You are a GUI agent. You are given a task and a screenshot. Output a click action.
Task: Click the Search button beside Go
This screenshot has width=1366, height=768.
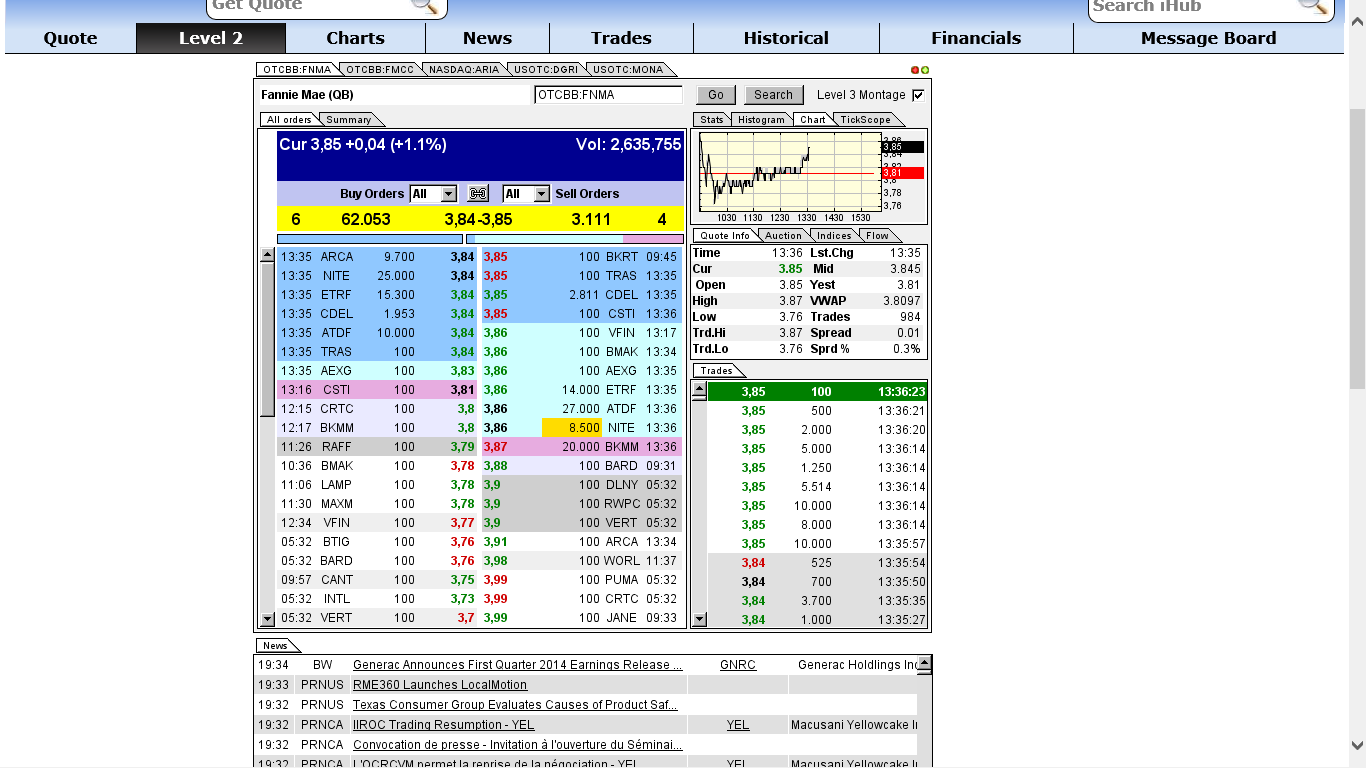(x=773, y=95)
